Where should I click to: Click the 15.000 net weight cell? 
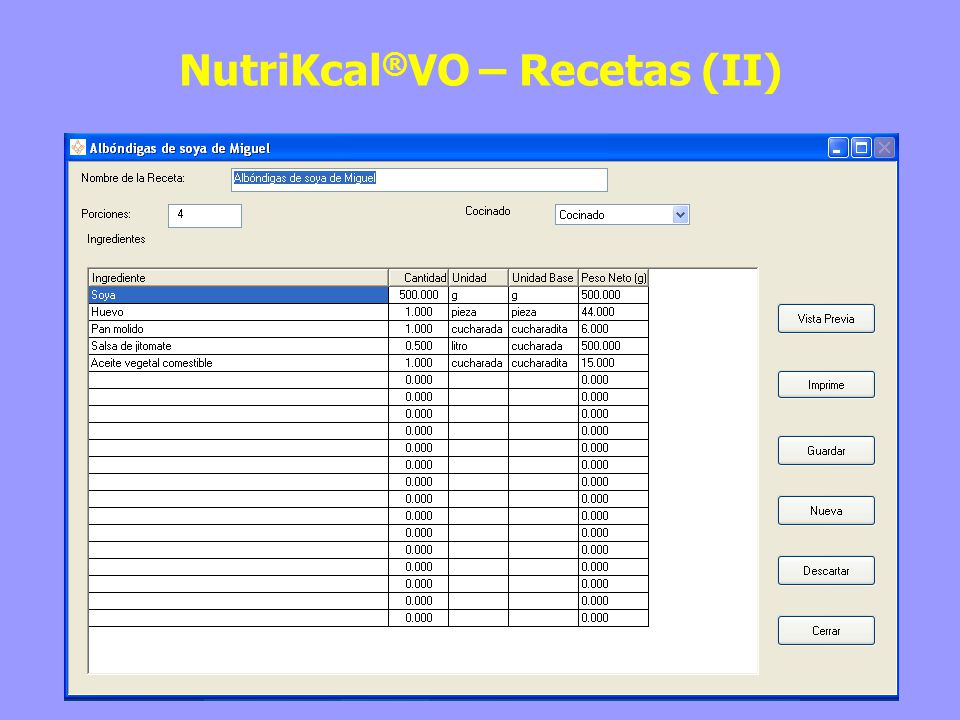(x=613, y=363)
